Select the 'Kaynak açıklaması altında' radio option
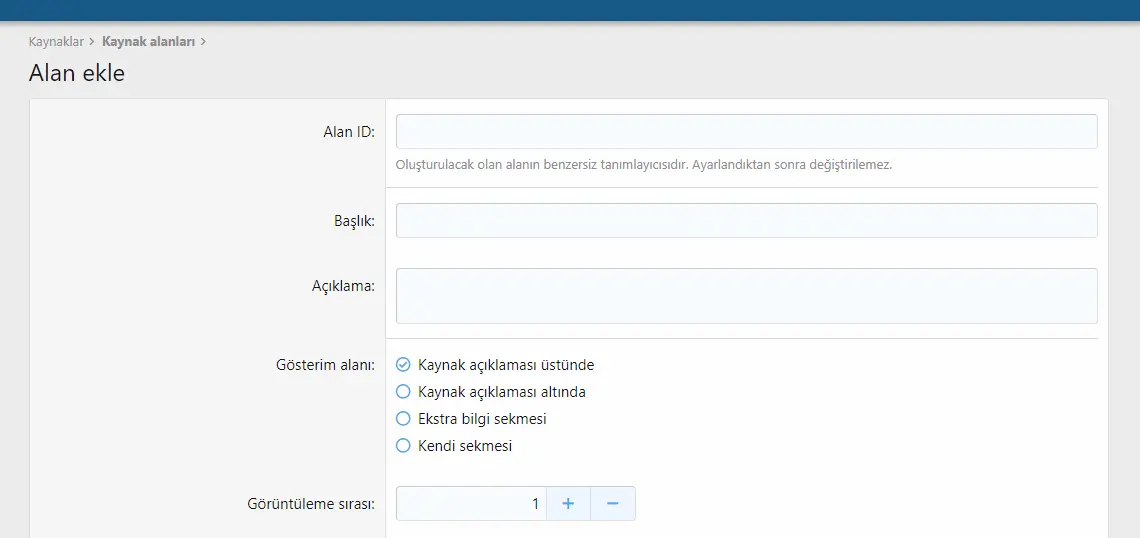1140x538 pixels. tap(404, 392)
